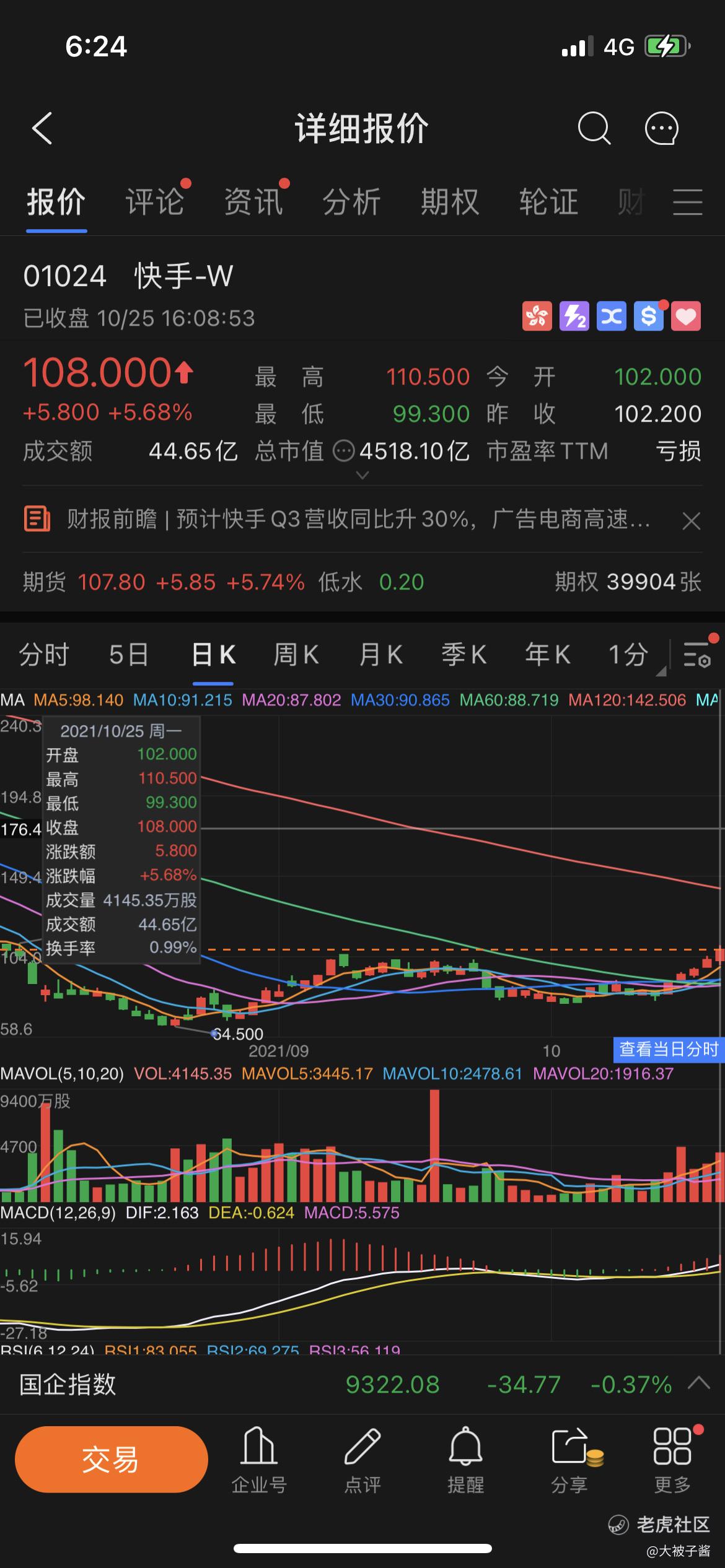Screen dimensions: 725x1568
Task: Switch to the 报价 tab
Action: 56,202
